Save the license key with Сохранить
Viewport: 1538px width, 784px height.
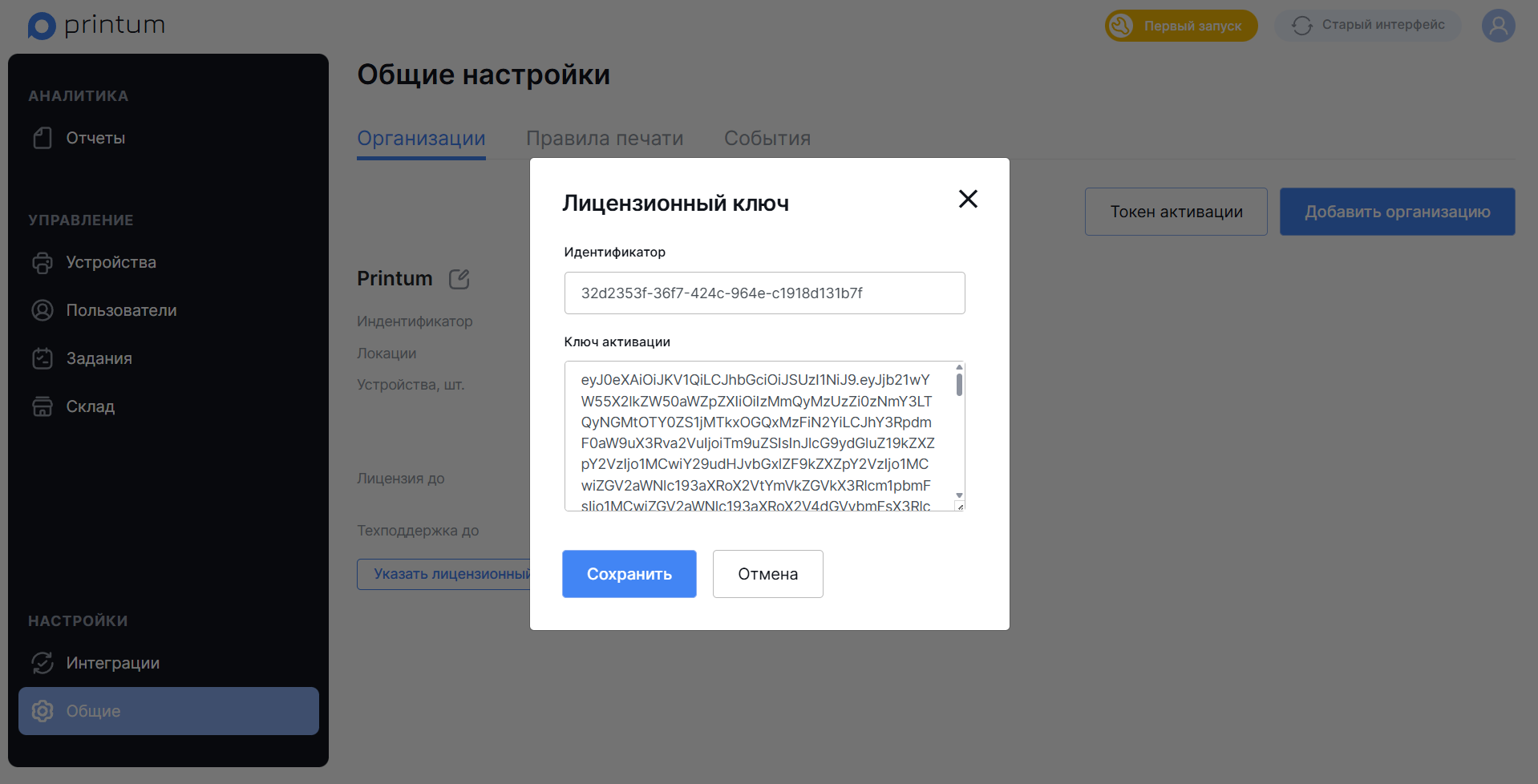pos(629,574)
